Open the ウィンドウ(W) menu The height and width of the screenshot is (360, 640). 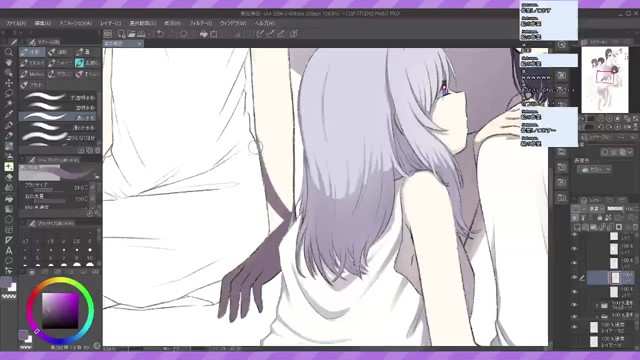(233, 23)
